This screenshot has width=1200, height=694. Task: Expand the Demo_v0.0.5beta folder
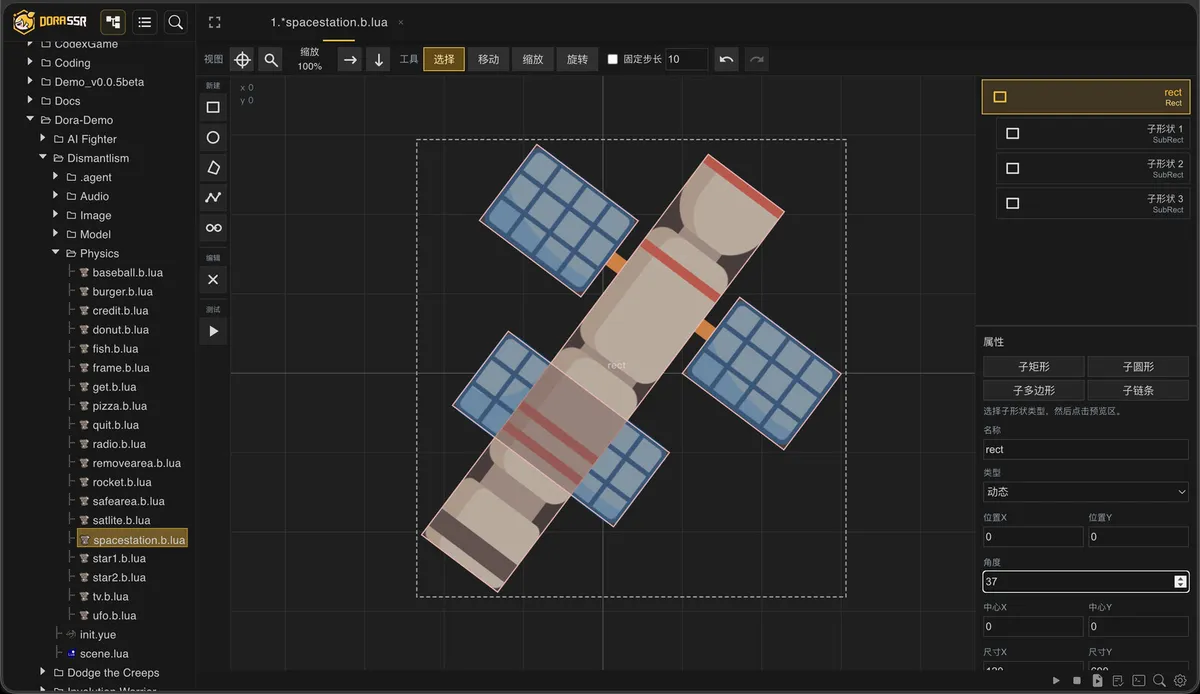[x=30, y=82]
